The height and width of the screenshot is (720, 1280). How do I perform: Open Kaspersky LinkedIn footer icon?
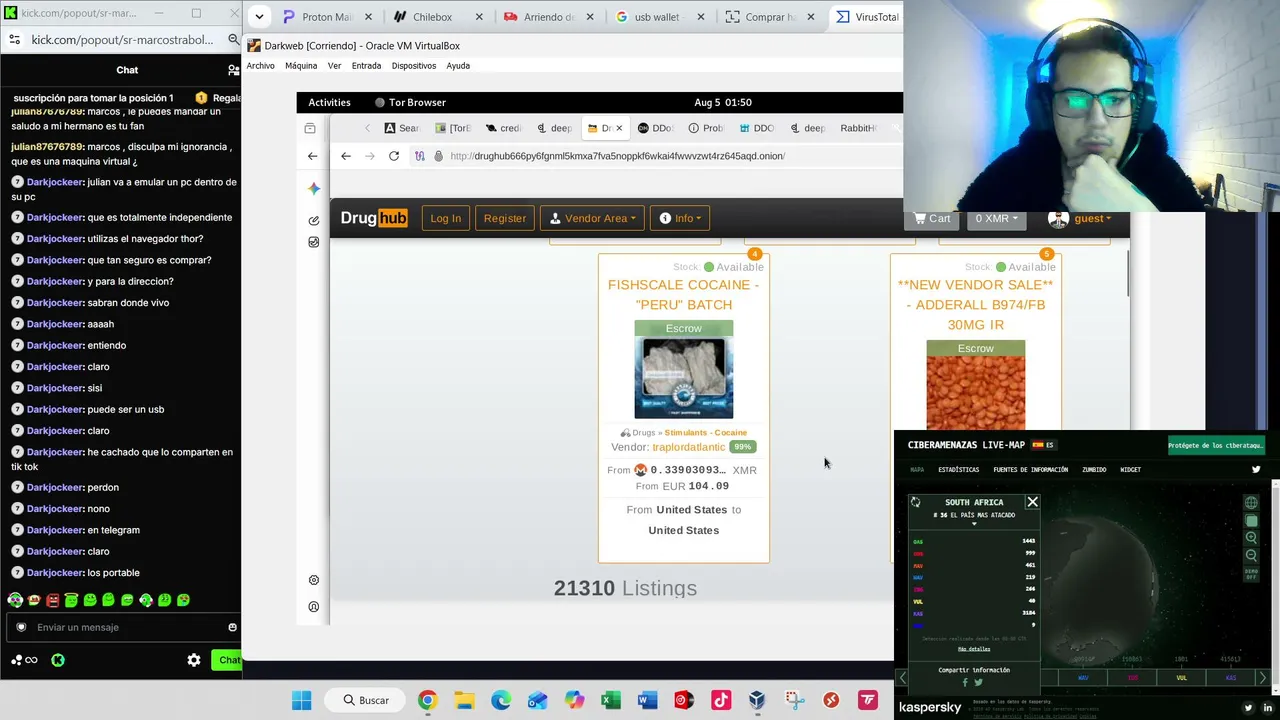[1267, 708]
